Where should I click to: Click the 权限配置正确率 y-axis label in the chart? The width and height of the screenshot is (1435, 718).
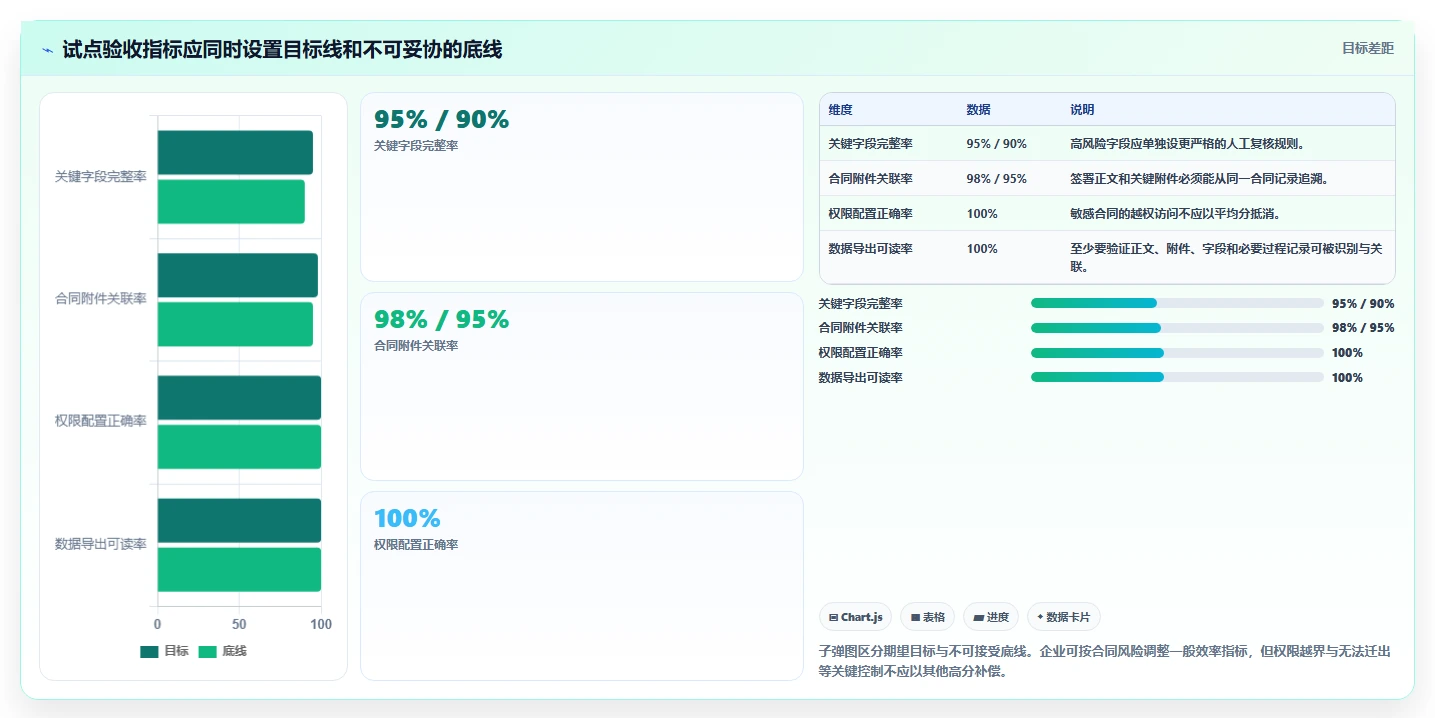click(100, 421)
